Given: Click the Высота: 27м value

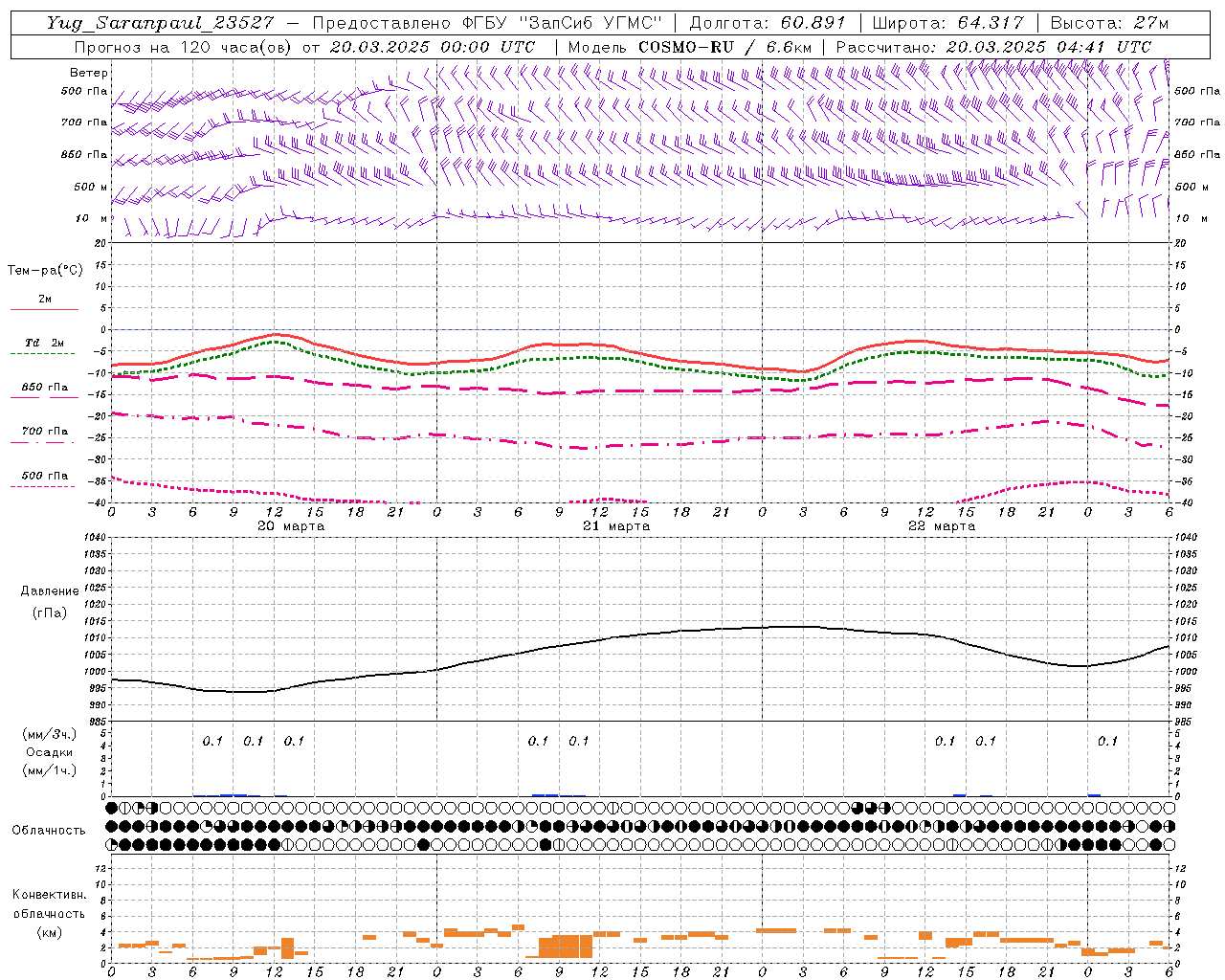Looking at the screenshot, I should pos(1109,22).
